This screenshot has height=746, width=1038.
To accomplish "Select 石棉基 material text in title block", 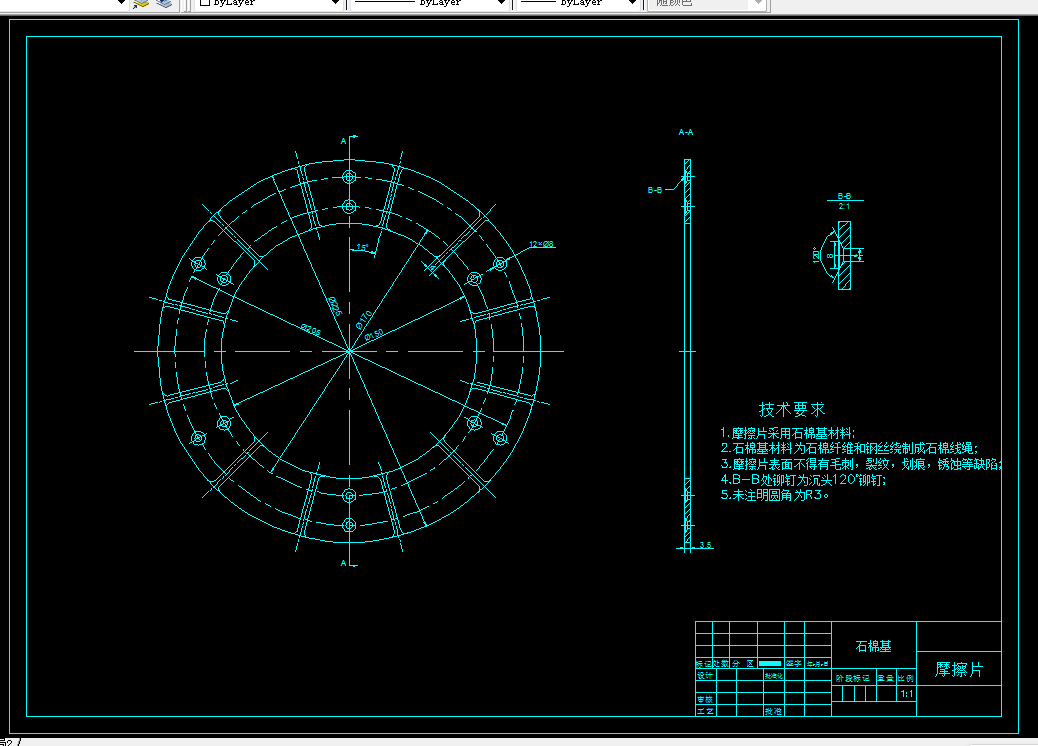I will tap(874, 646).
